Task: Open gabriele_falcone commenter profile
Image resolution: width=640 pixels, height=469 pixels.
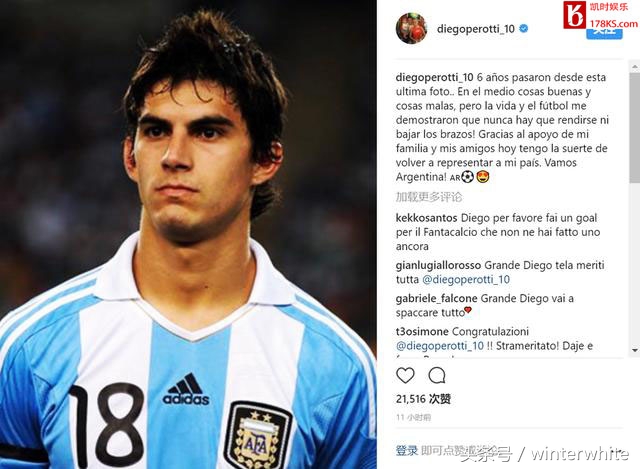Action: tap(436, 299)
